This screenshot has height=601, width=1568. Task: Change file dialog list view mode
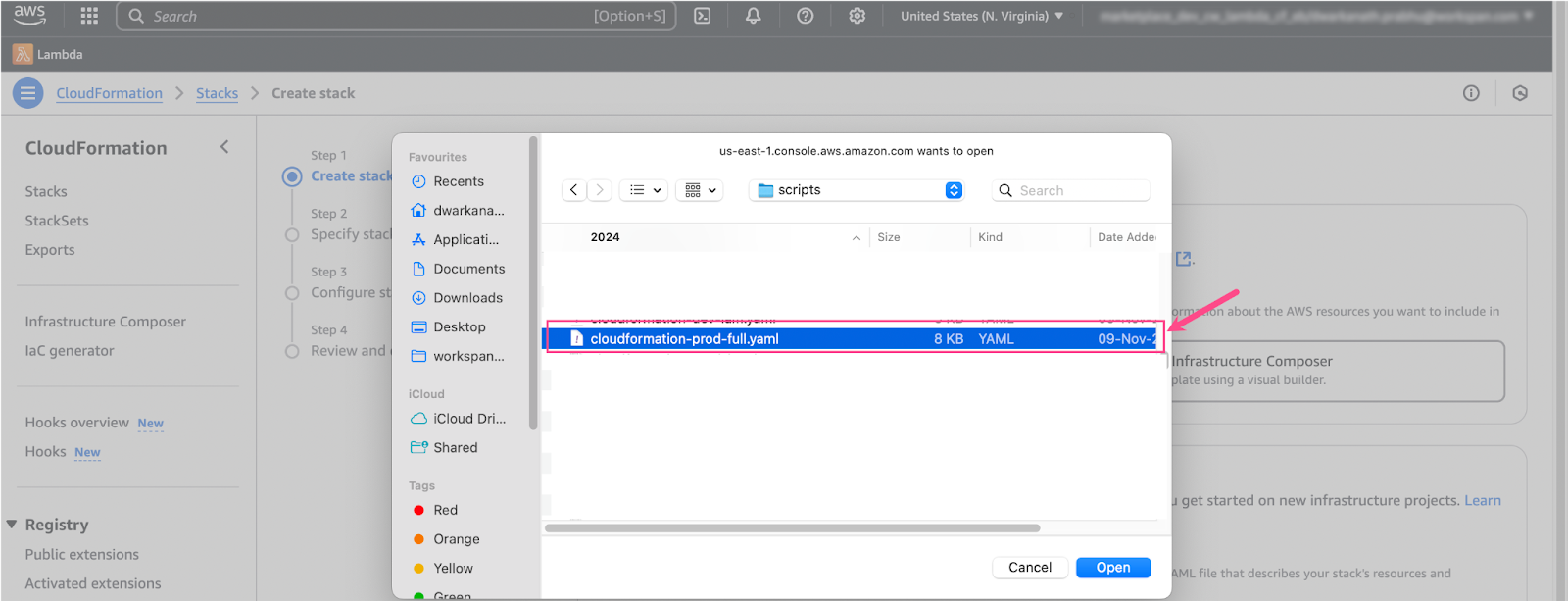(x=644, y=190)
